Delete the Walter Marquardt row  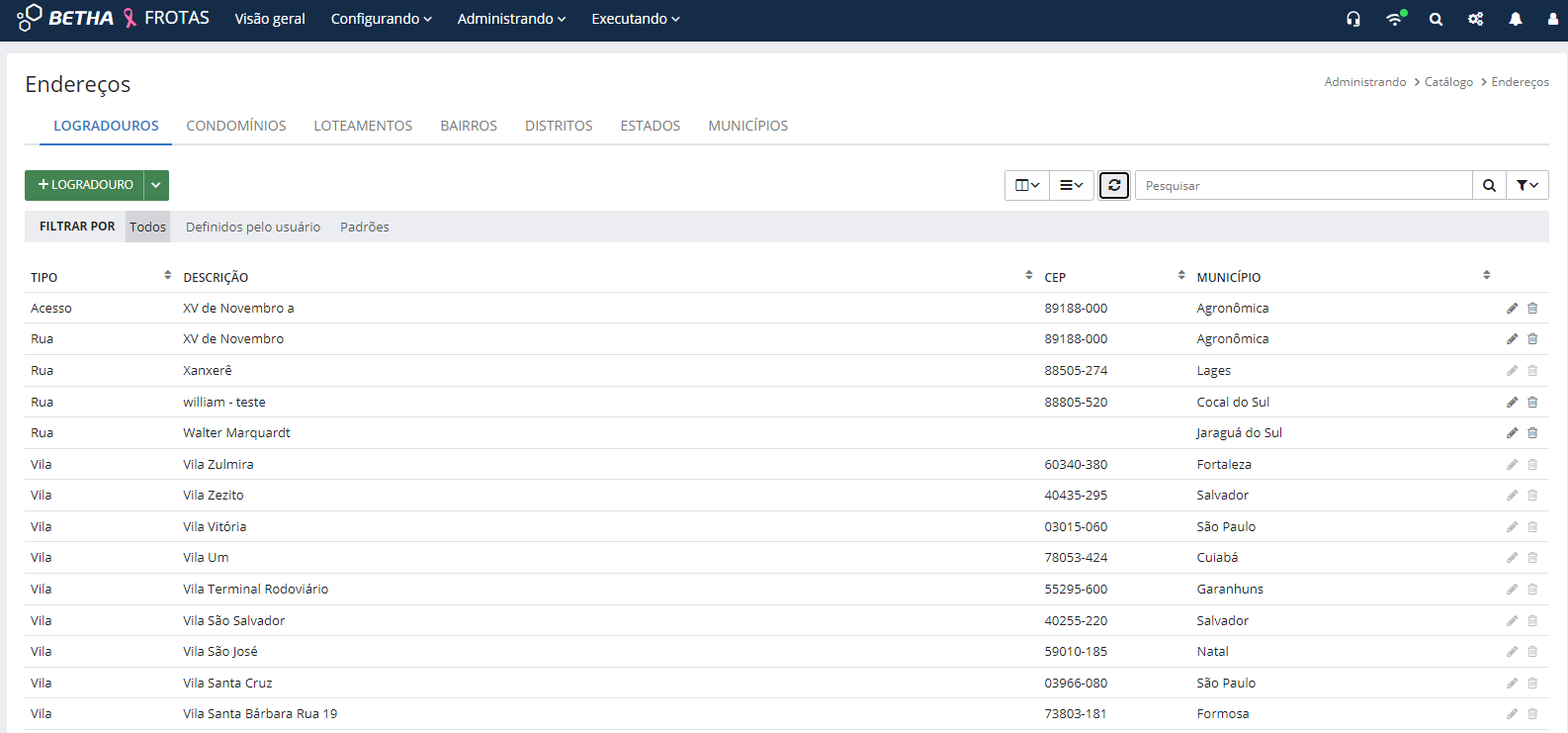point(1532,433)
